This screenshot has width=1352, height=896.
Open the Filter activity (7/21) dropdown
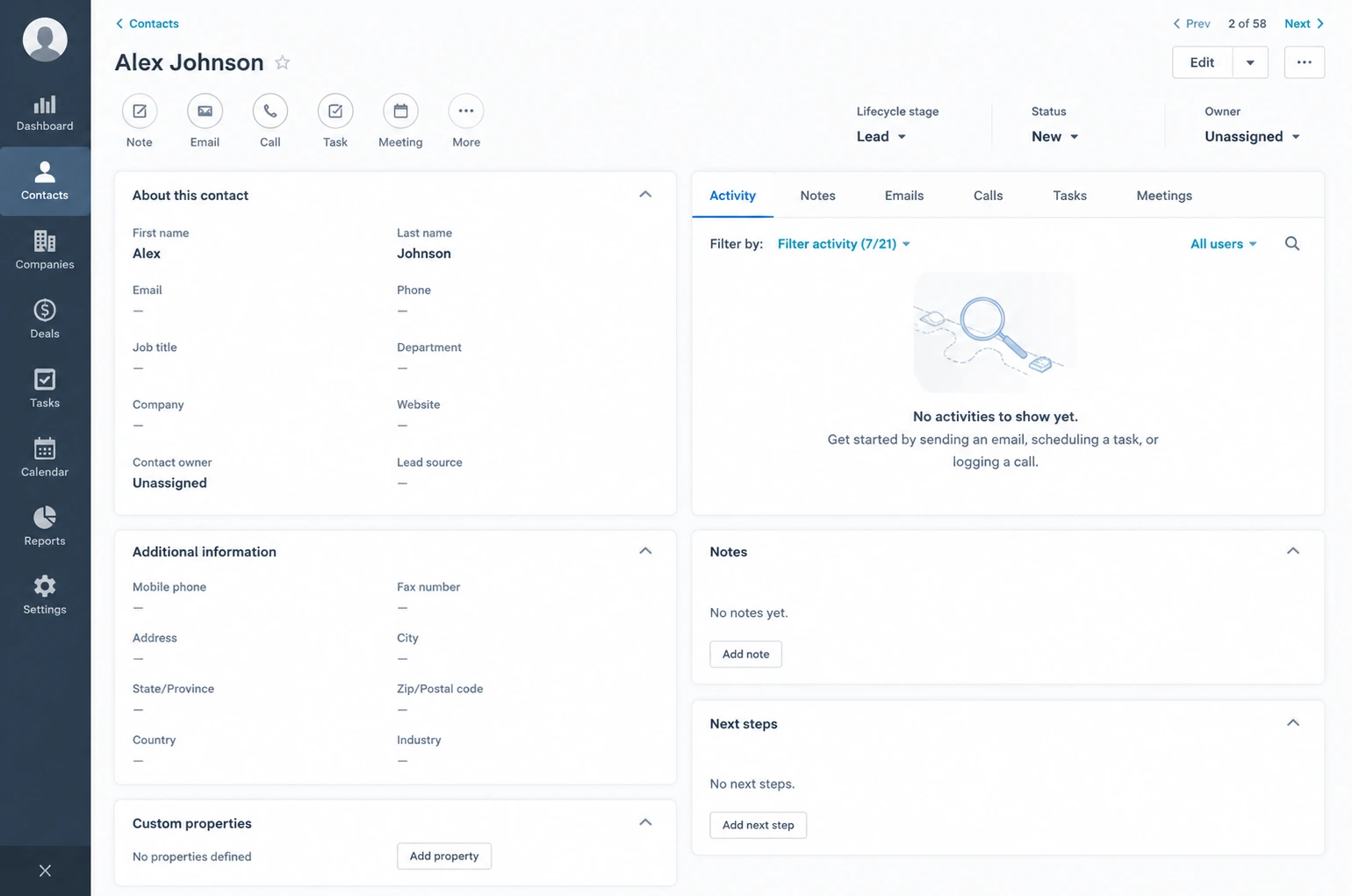click(844, 244)
